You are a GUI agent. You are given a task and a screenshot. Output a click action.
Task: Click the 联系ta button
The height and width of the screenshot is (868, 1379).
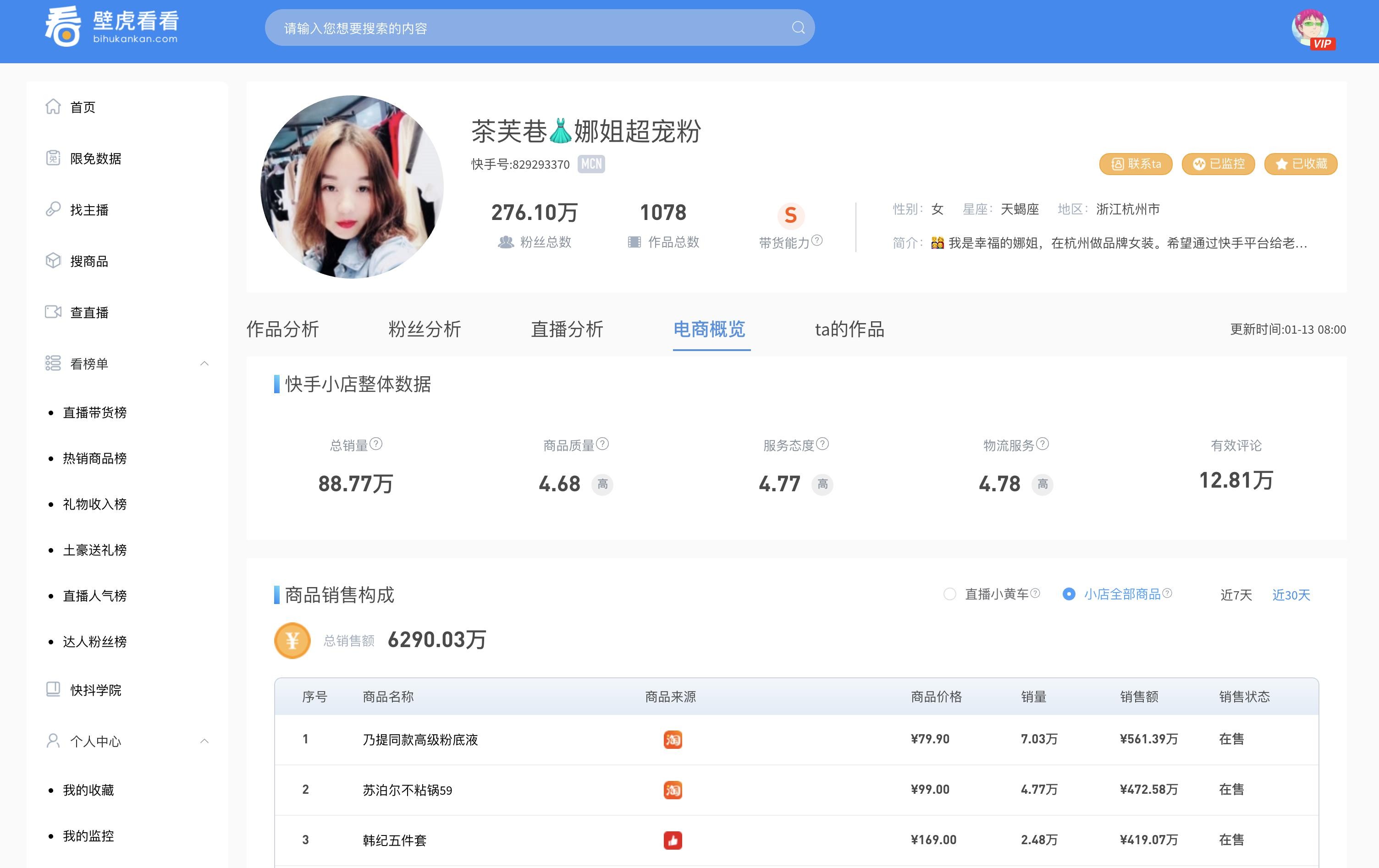tap(1135, 164)
